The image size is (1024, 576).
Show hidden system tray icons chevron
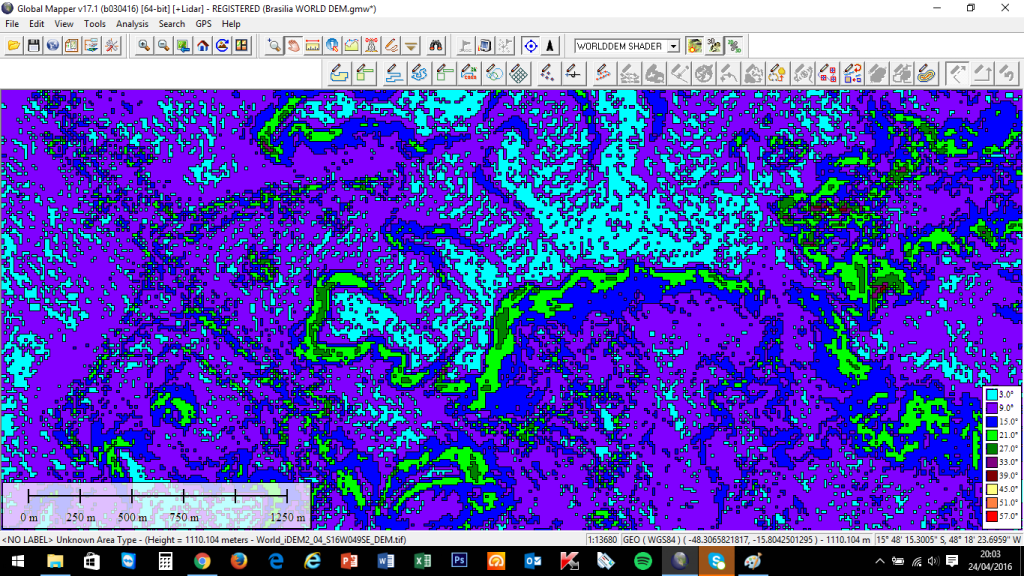[880, 561]
